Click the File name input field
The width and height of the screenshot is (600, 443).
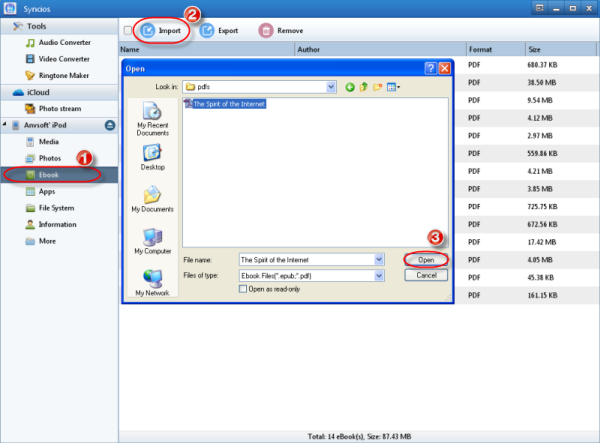[x=307, y=260]
